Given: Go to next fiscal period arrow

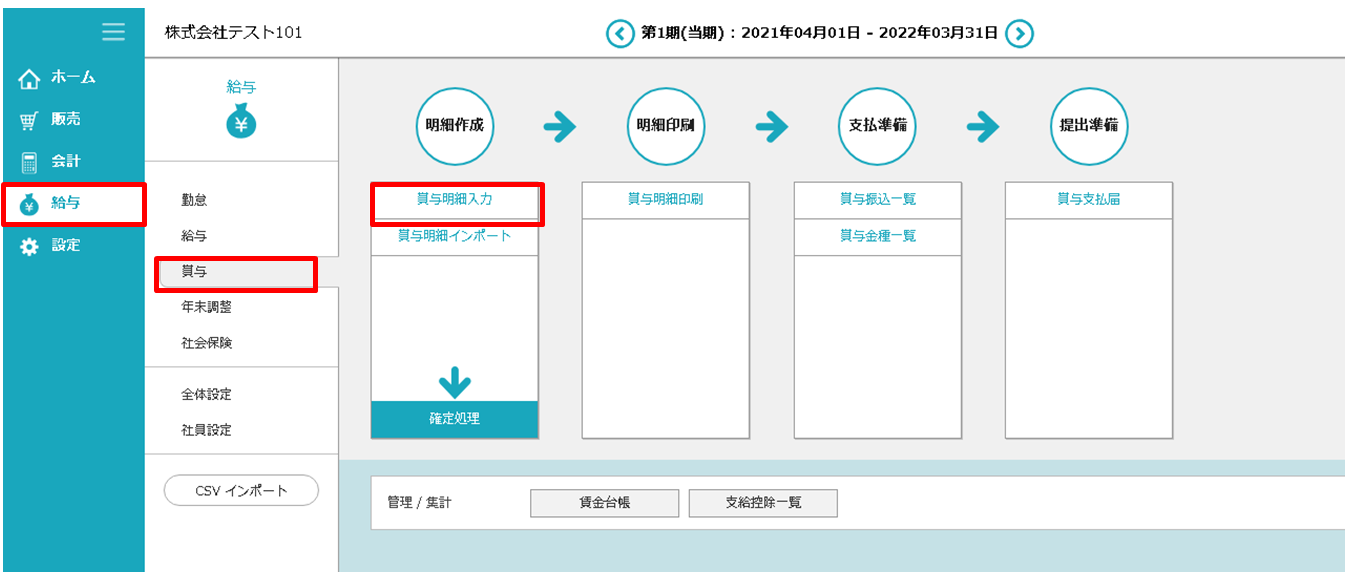Looking at the screenshot, I should [1019, 34].
